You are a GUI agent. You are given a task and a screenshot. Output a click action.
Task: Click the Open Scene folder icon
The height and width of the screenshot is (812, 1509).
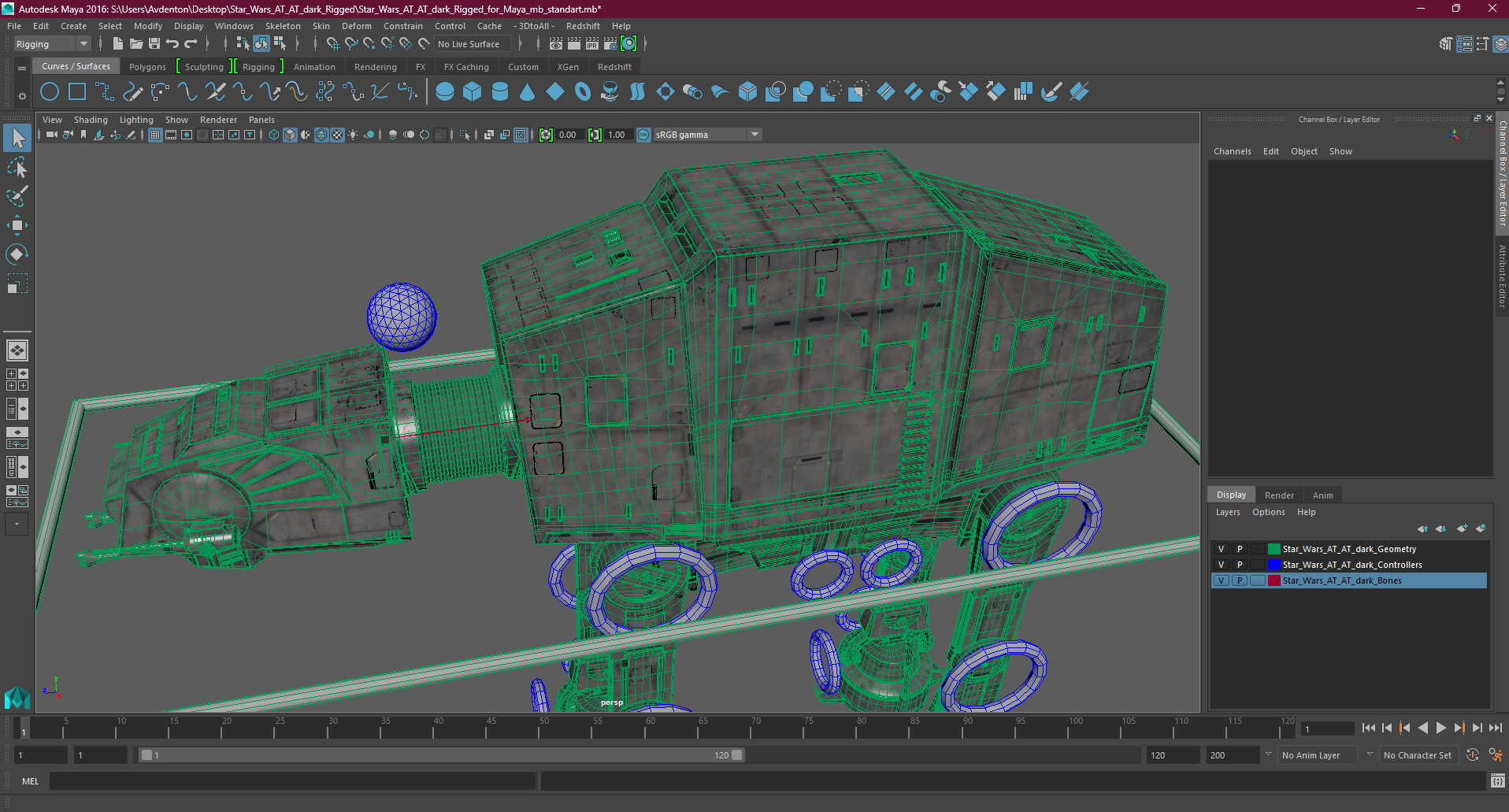(x=136, y=44)
